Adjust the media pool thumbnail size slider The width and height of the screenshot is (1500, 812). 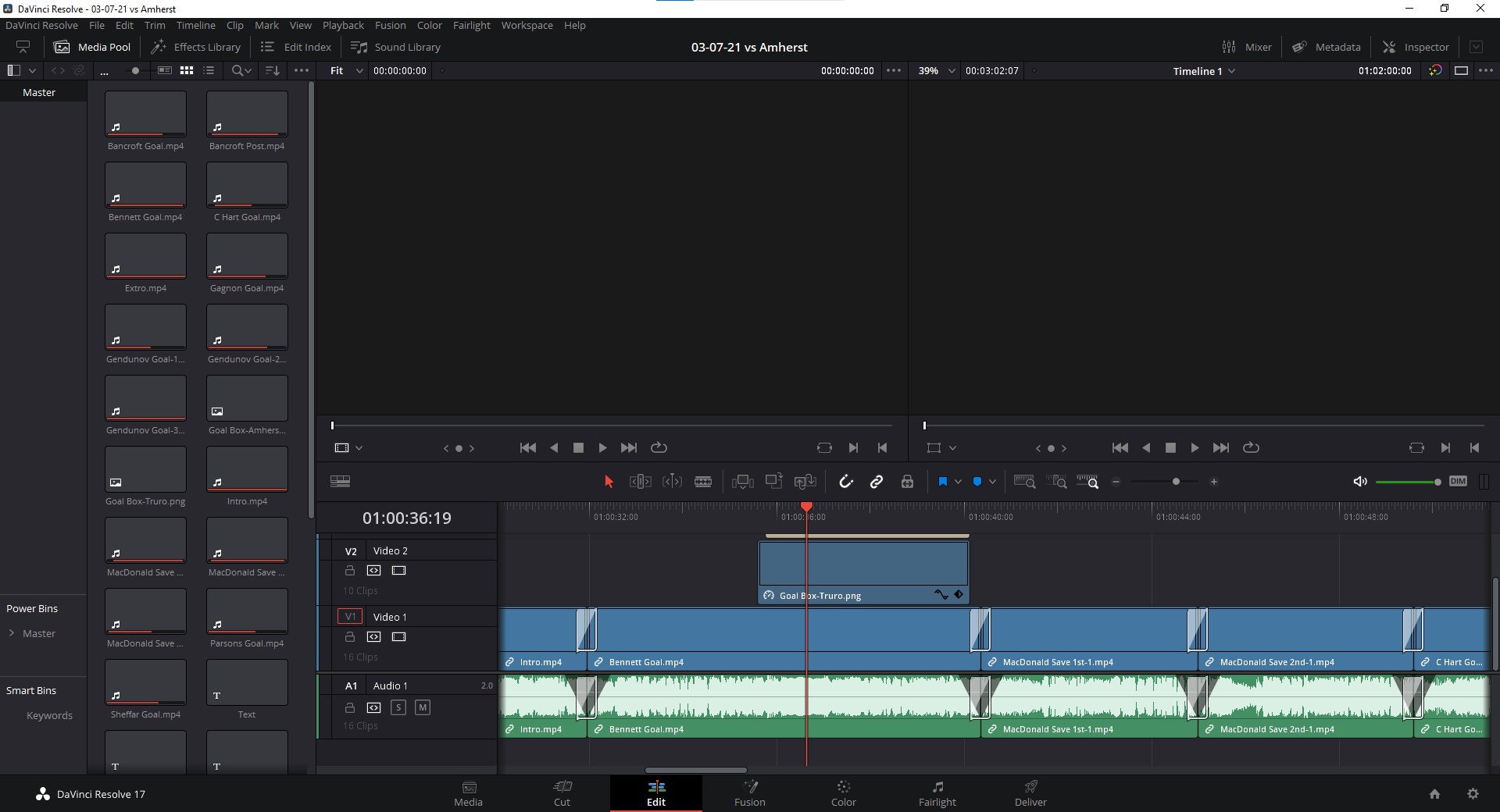pos(135,70)
